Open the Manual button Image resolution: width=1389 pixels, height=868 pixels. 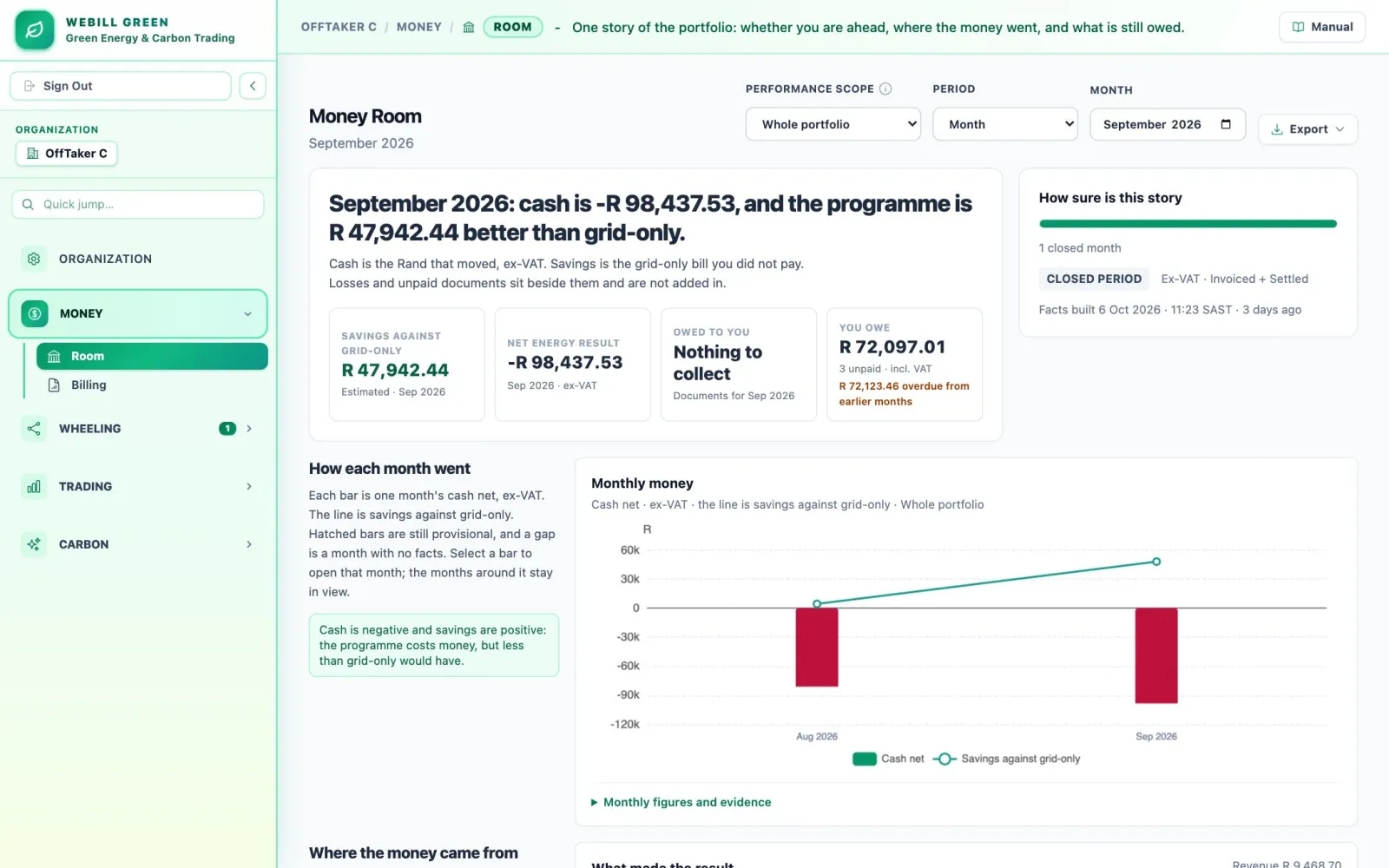point(1322,27)
